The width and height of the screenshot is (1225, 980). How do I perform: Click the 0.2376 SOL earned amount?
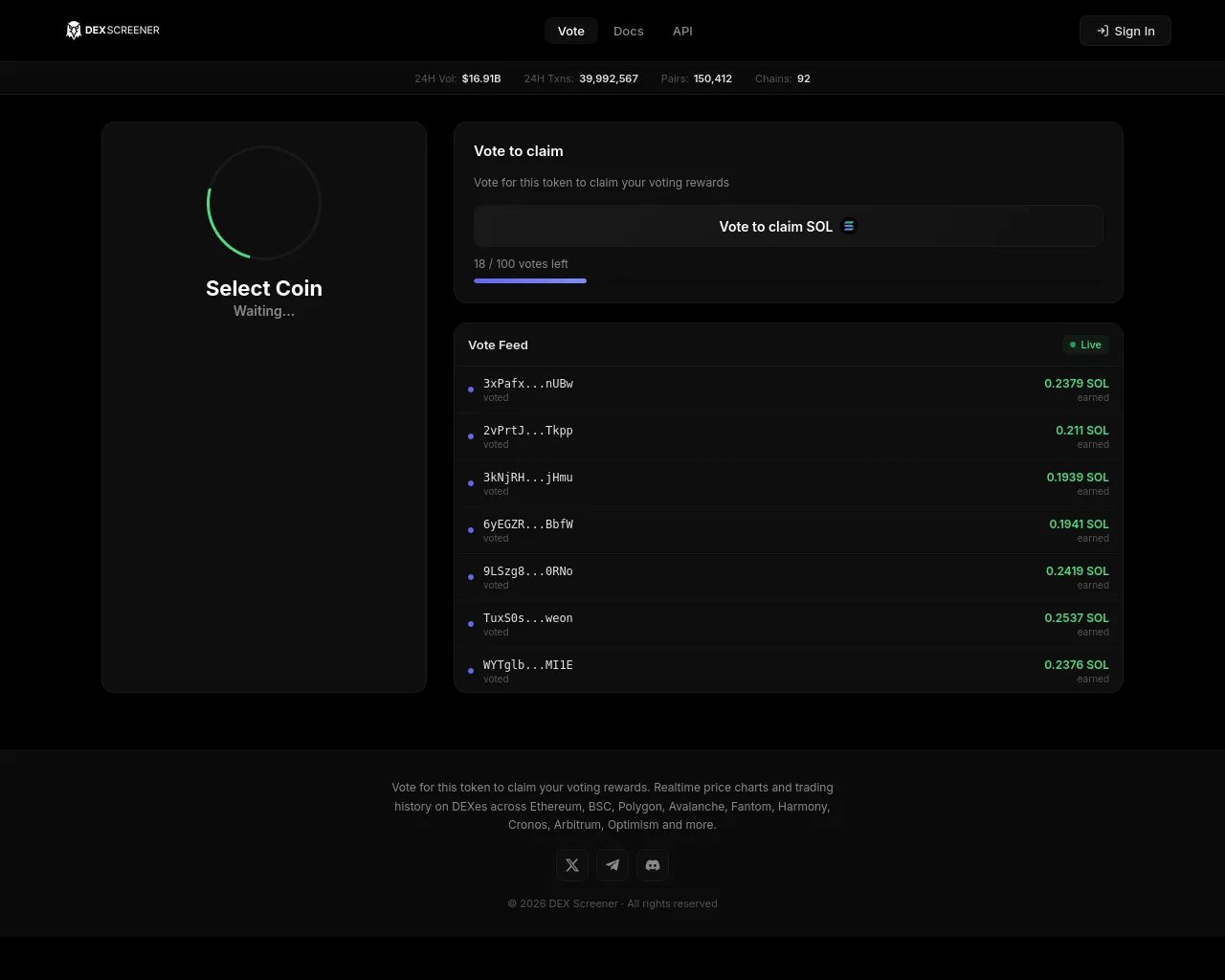coord(1077,665)
